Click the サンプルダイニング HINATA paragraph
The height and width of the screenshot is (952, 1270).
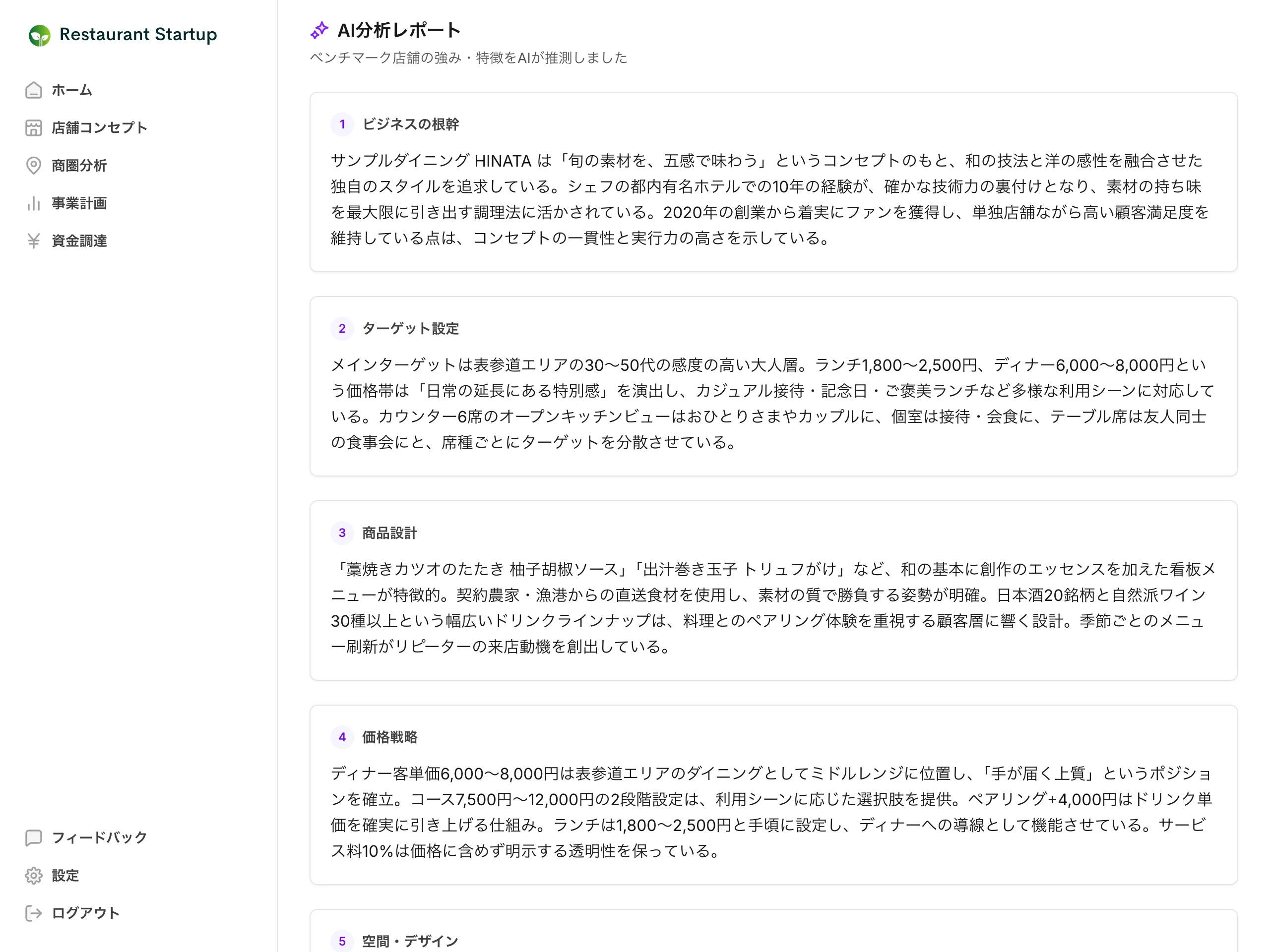770,199
